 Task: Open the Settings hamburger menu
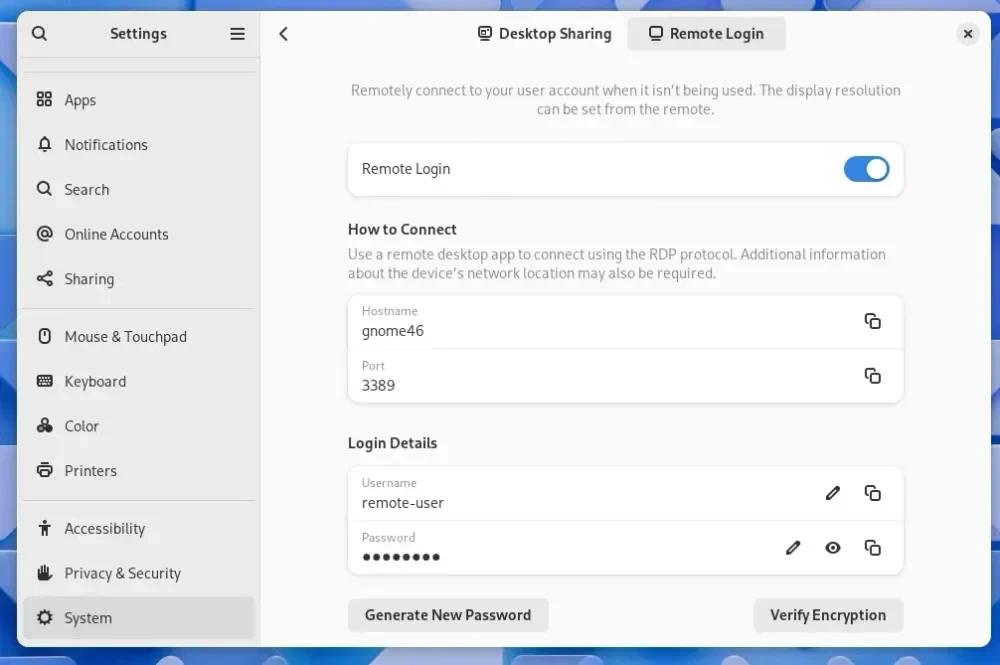pos(237,33)
